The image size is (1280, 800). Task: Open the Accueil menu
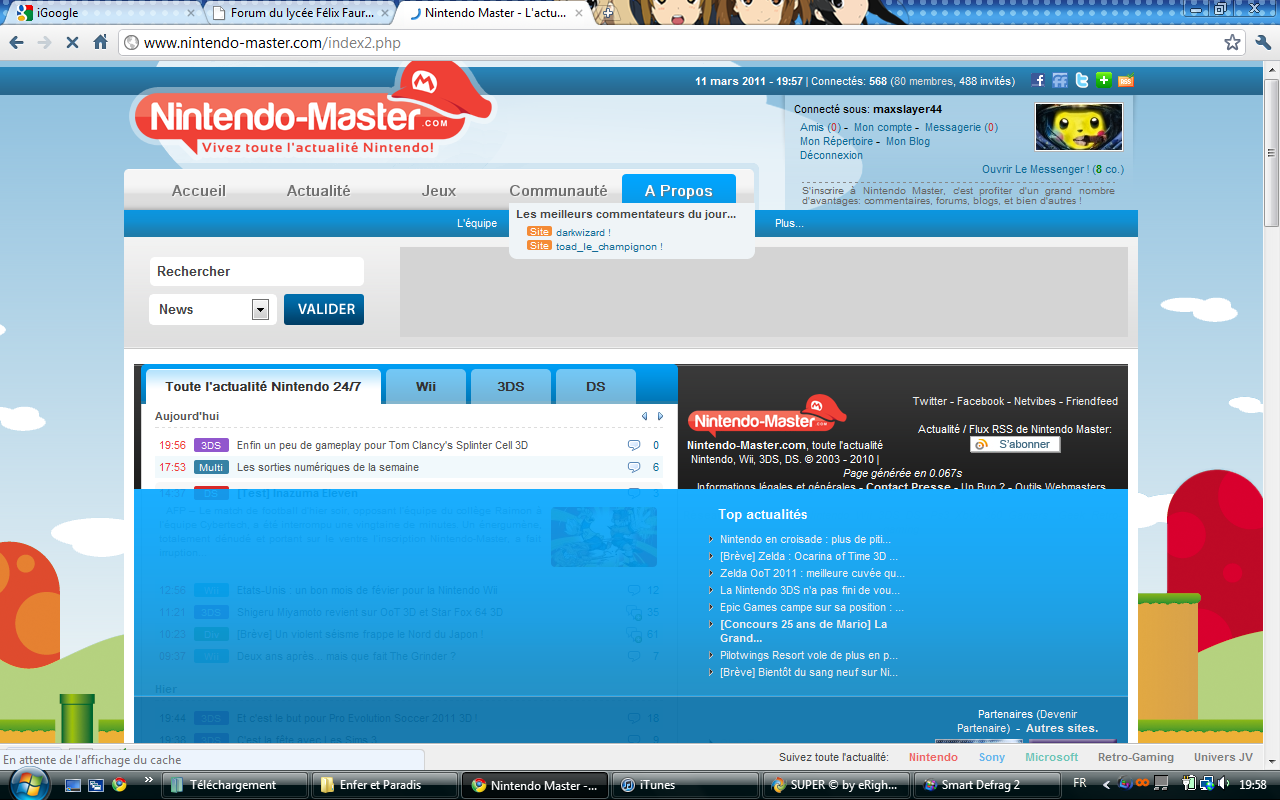[x=198, y=190]
